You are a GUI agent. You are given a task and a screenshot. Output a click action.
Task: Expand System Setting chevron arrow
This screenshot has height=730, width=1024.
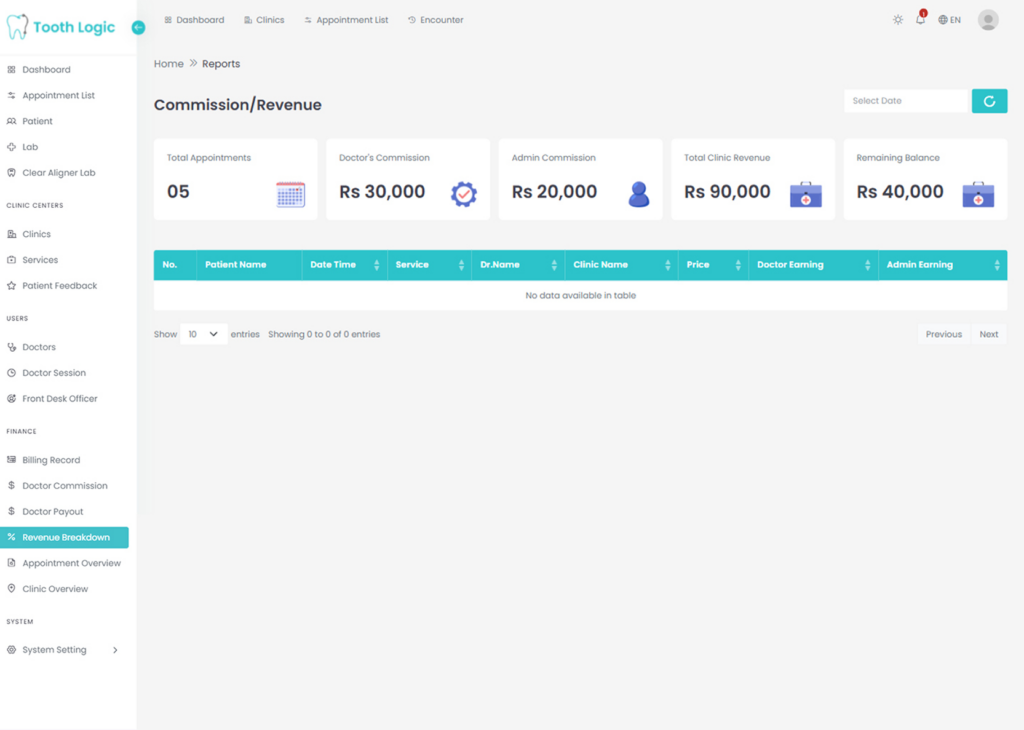115,650
